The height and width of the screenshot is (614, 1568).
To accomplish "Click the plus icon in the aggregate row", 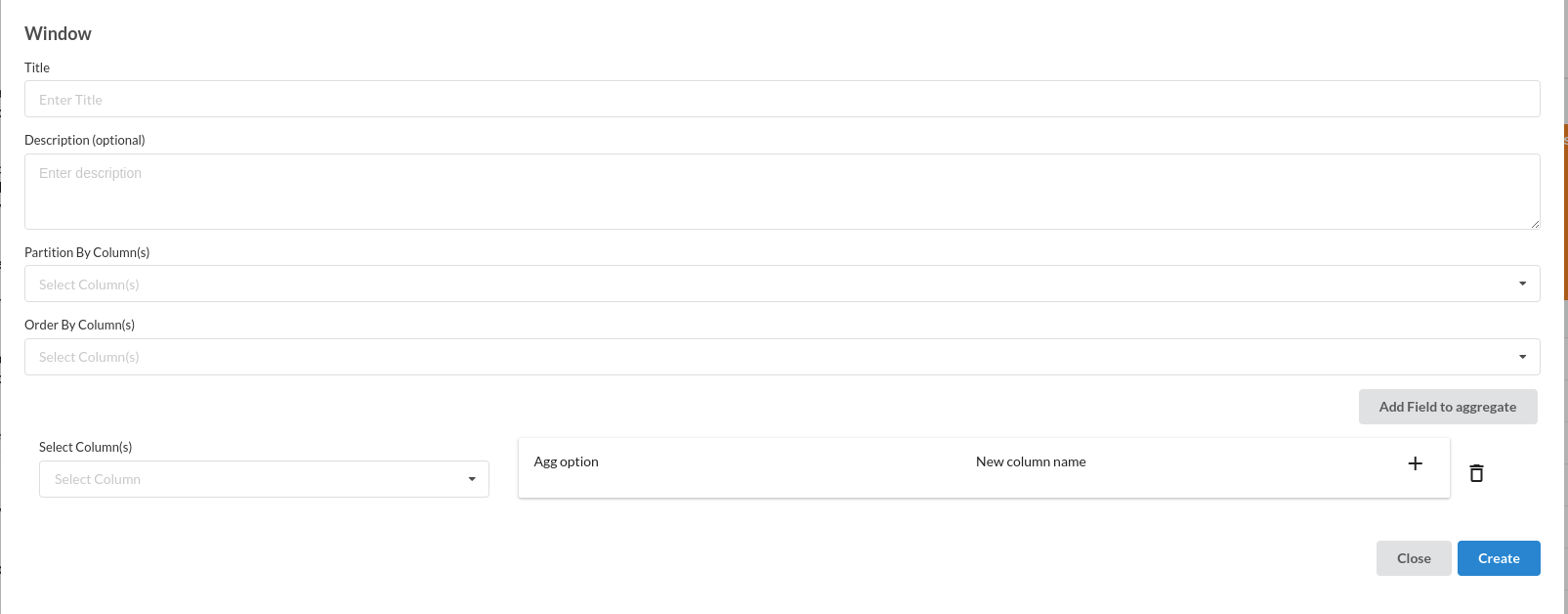I will pyautogui.click(x=1415, y=463).
